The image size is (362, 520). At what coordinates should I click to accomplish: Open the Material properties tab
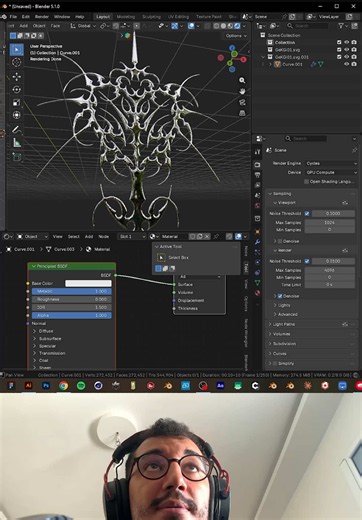coord(257,293)
